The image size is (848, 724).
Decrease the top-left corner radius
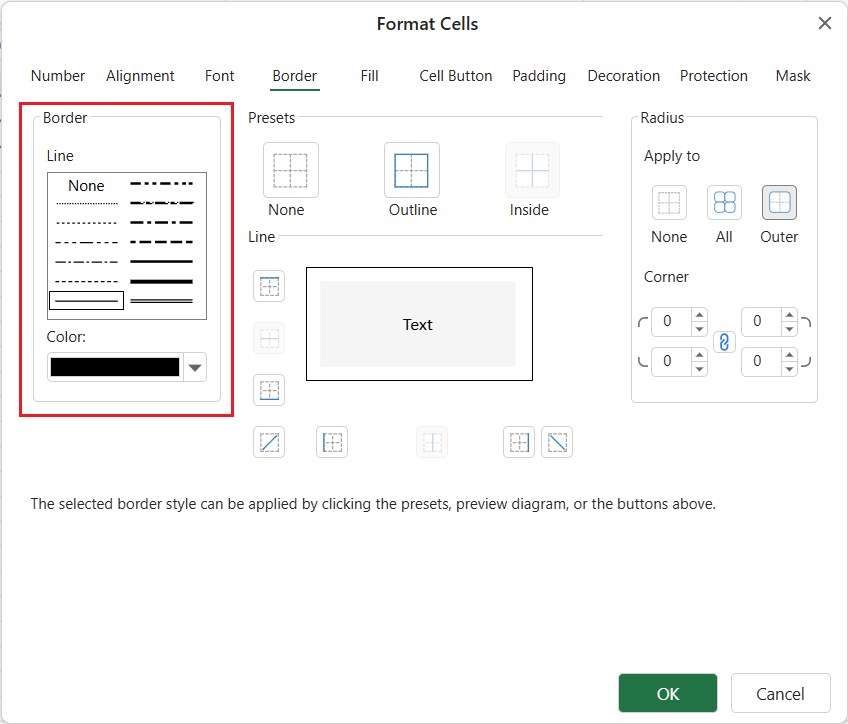[700, 329]
